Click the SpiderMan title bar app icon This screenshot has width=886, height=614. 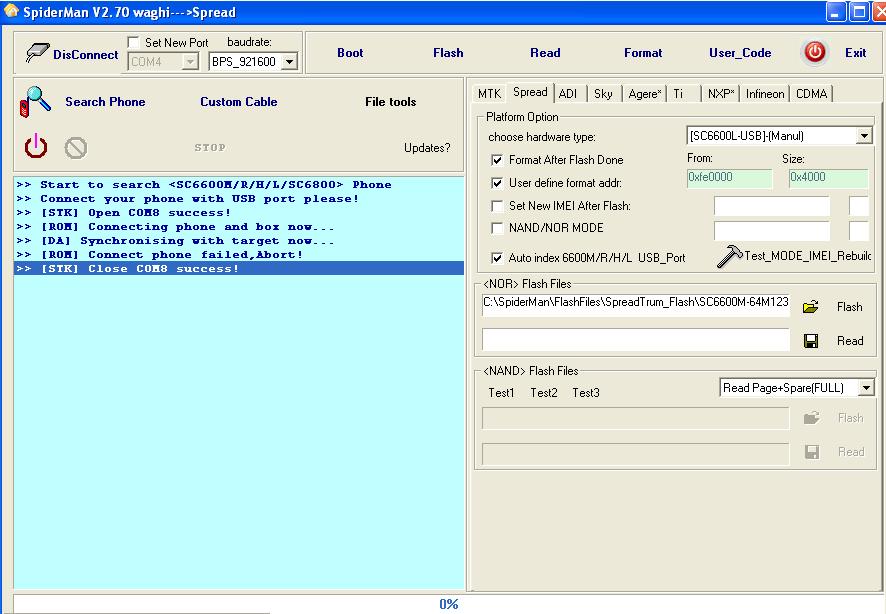click(11, 11)
